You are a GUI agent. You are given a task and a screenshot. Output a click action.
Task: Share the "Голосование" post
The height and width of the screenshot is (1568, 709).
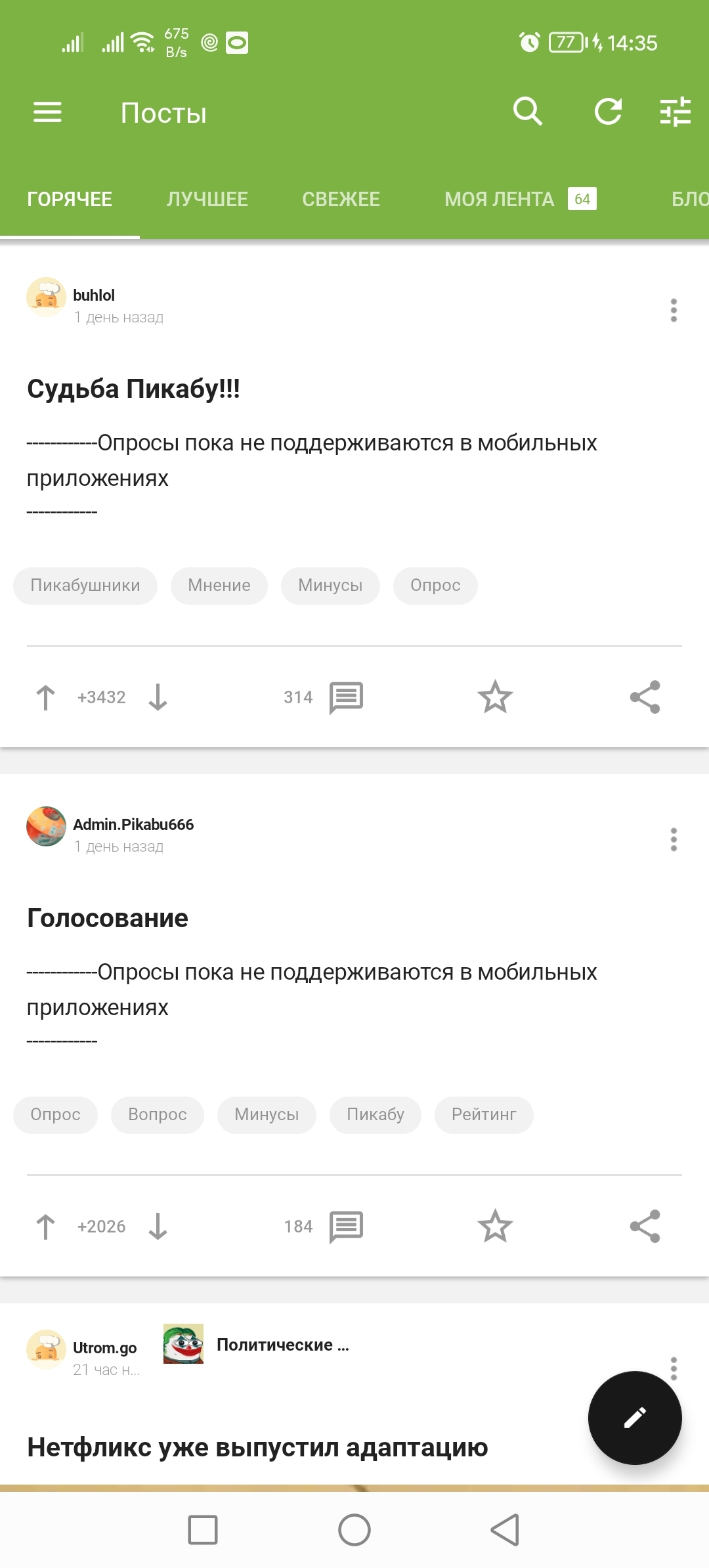[x=645, y=1227]
